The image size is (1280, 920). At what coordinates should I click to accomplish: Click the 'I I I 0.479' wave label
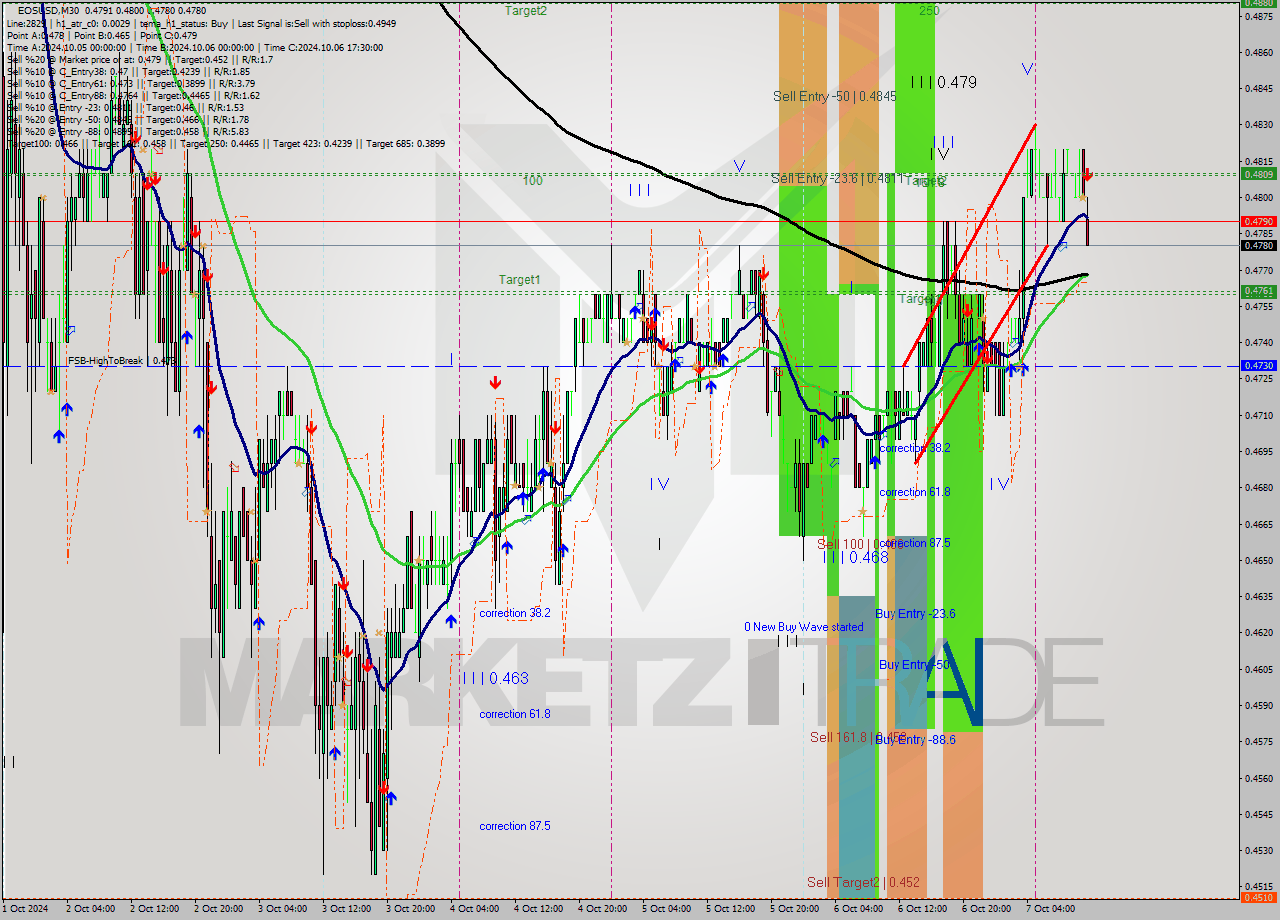[943, 82]
